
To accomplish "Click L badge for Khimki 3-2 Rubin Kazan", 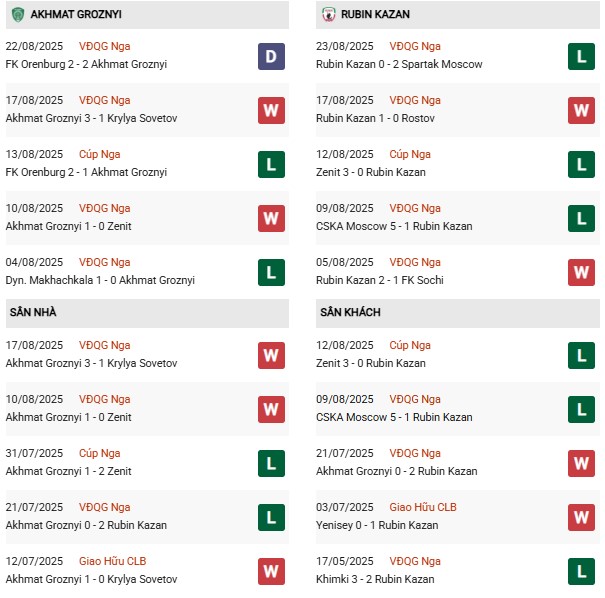I will 581,570.
